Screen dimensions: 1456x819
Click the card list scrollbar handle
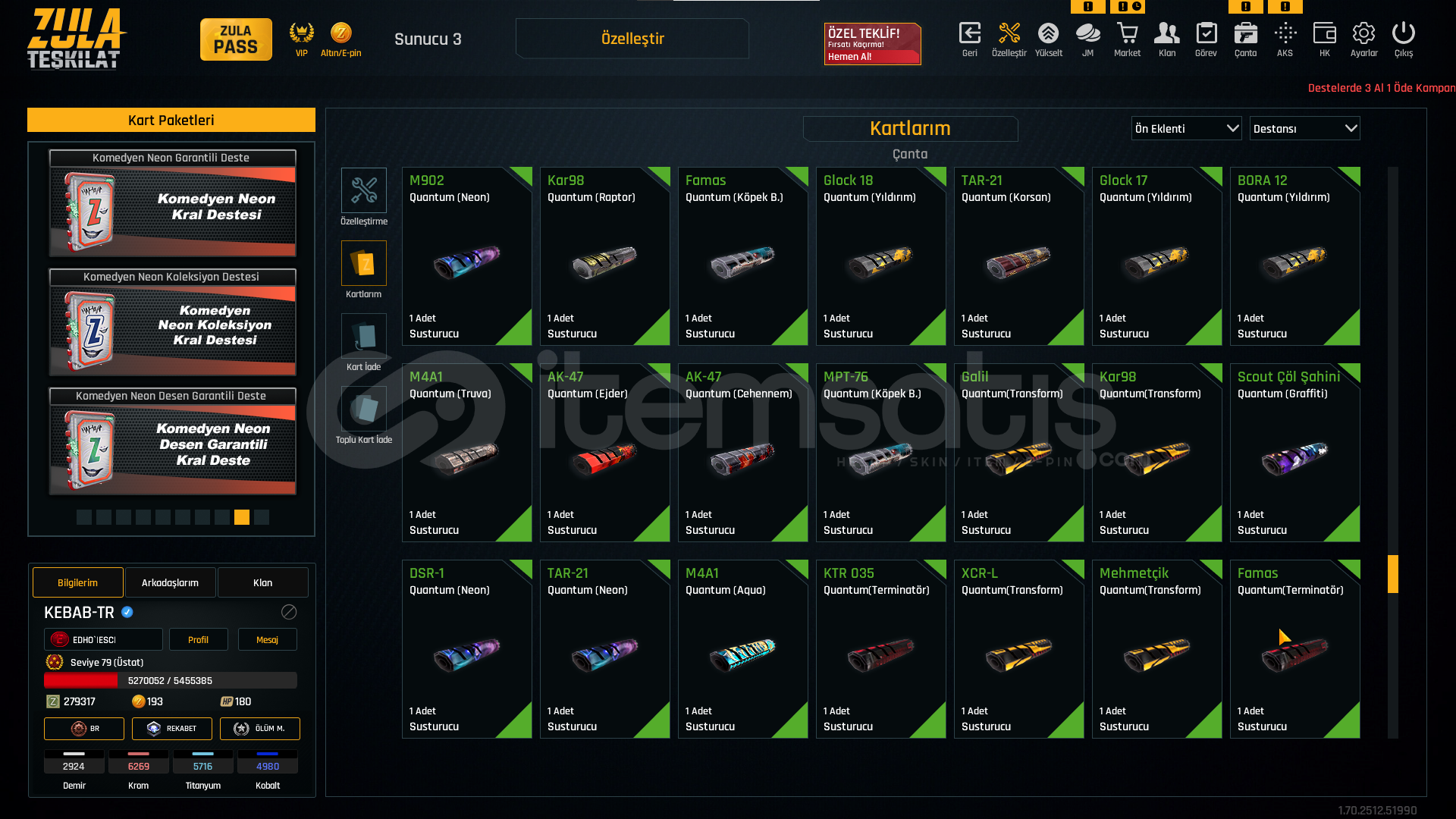click(x=1392, y=574)
